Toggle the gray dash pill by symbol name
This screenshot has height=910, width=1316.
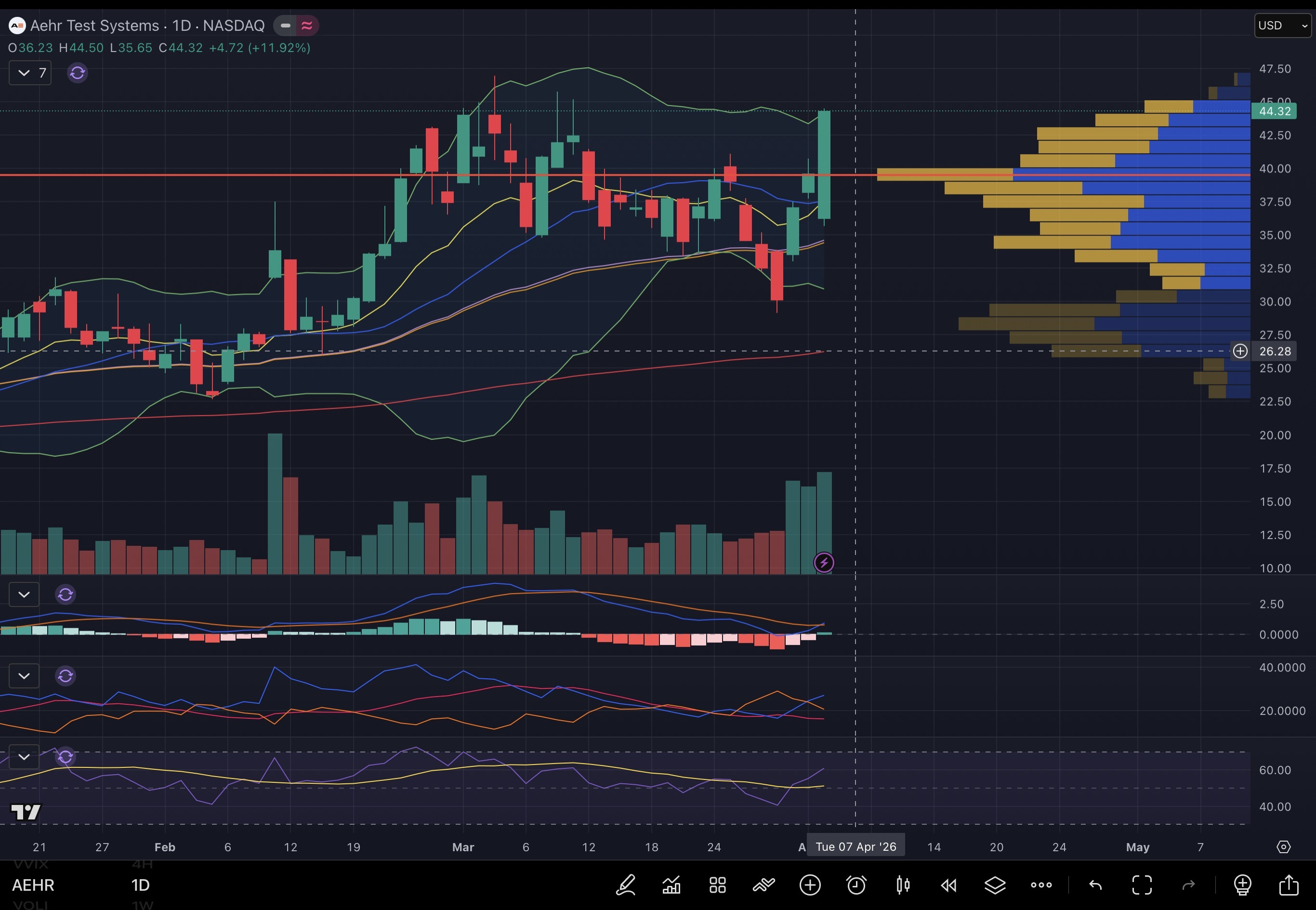click(285, 26)
